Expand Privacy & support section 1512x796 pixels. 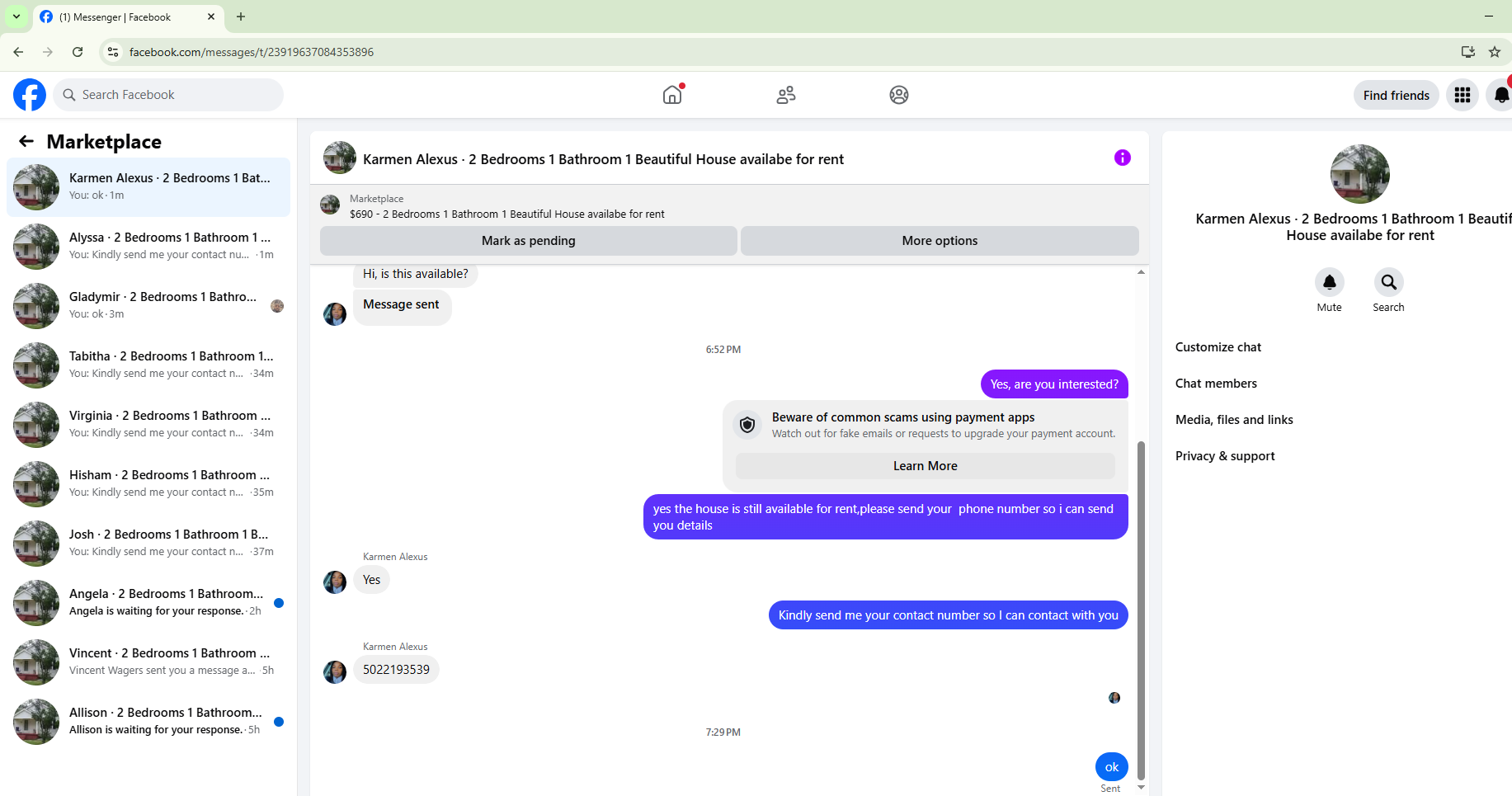pyautogui.click(x=1225, y=456)
